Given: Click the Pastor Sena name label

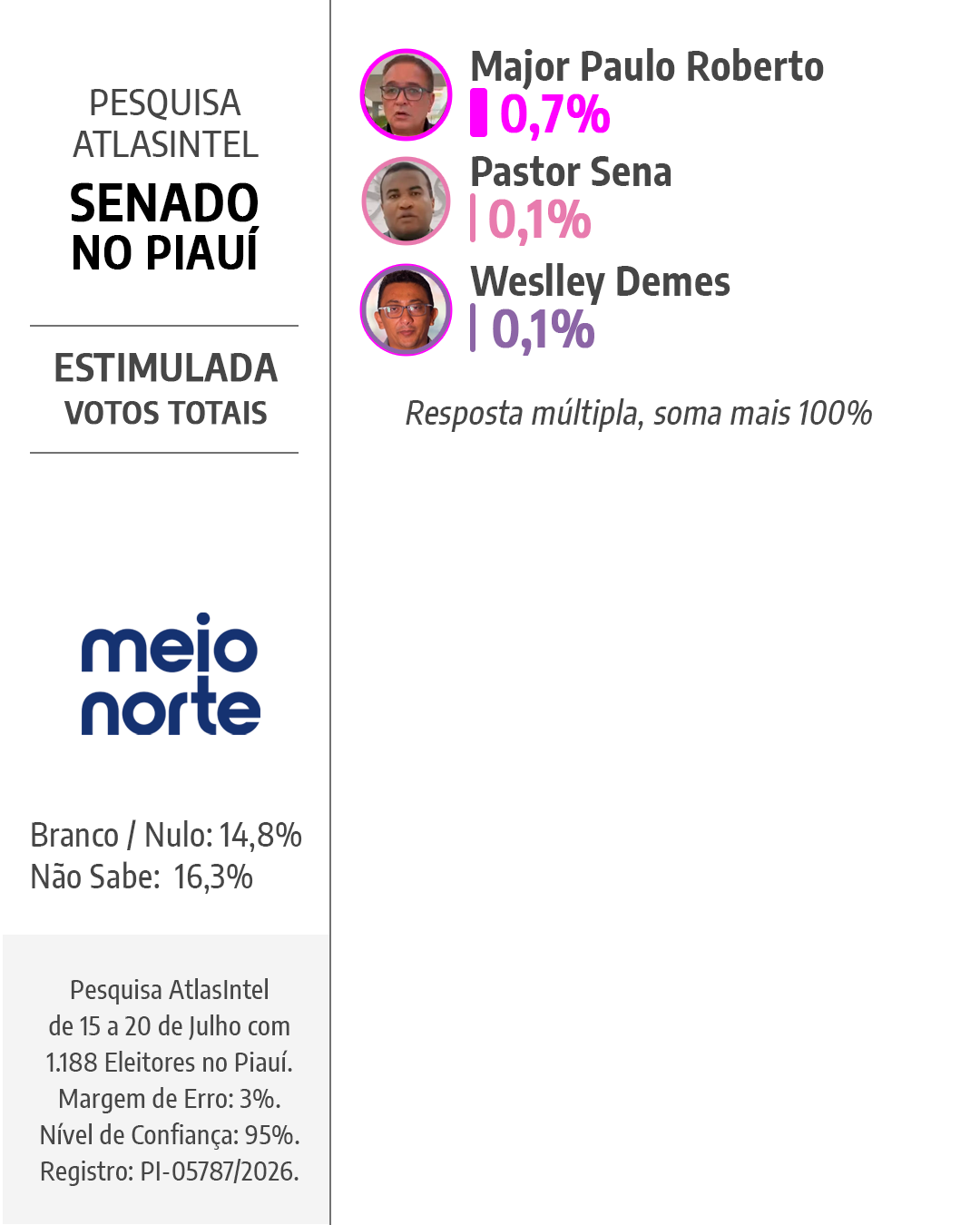Looking at the screenshot, I should click(x=571, y=171).
